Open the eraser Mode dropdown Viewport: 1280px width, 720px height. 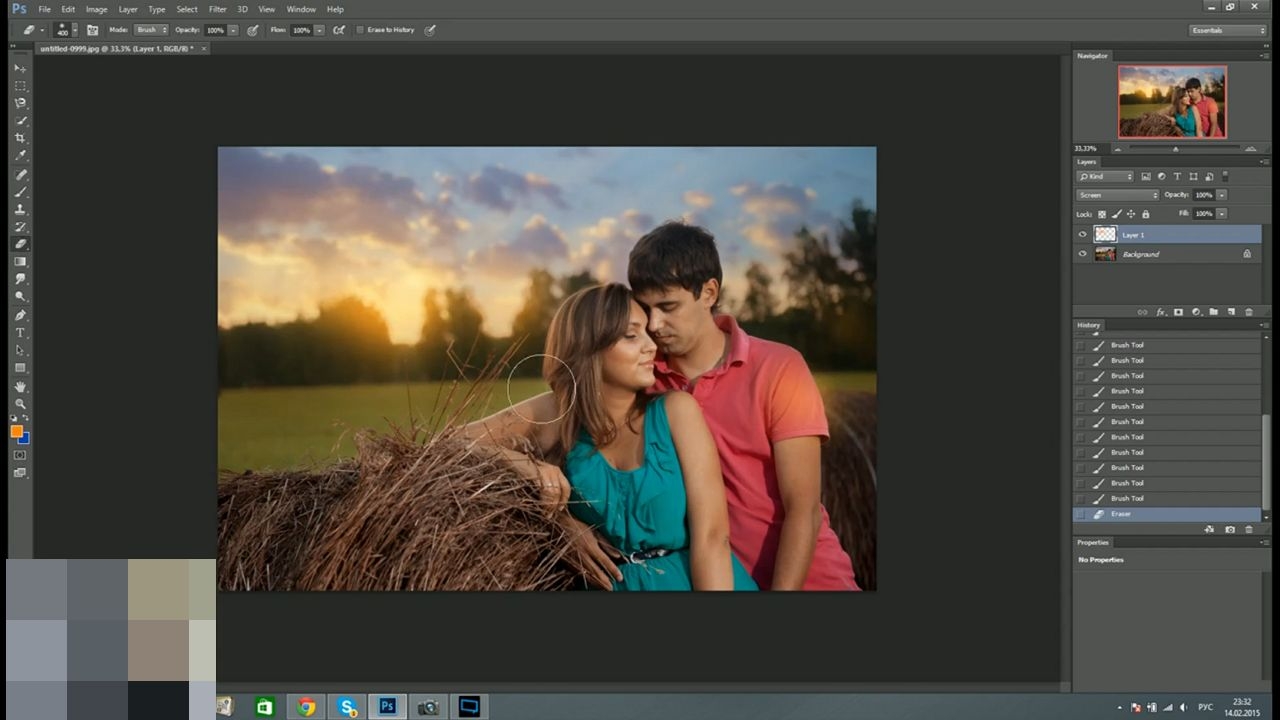(x=152, y=30)
